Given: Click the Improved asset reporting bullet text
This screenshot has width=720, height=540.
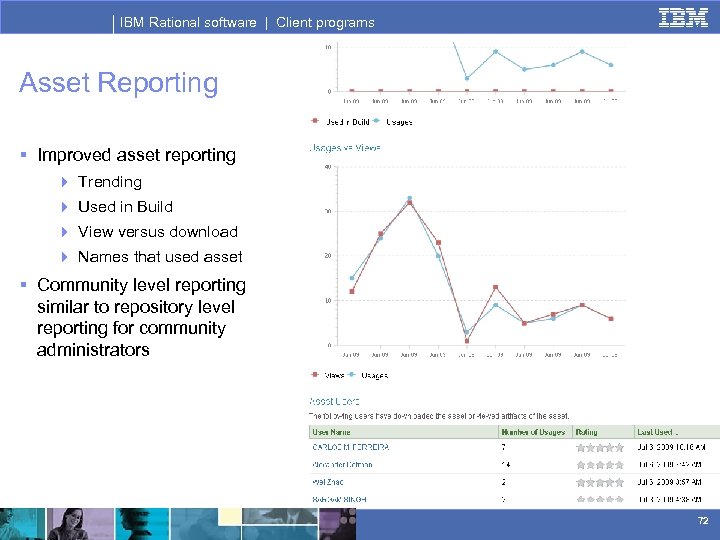Looking at the screenshot, I should coord(136,155).
